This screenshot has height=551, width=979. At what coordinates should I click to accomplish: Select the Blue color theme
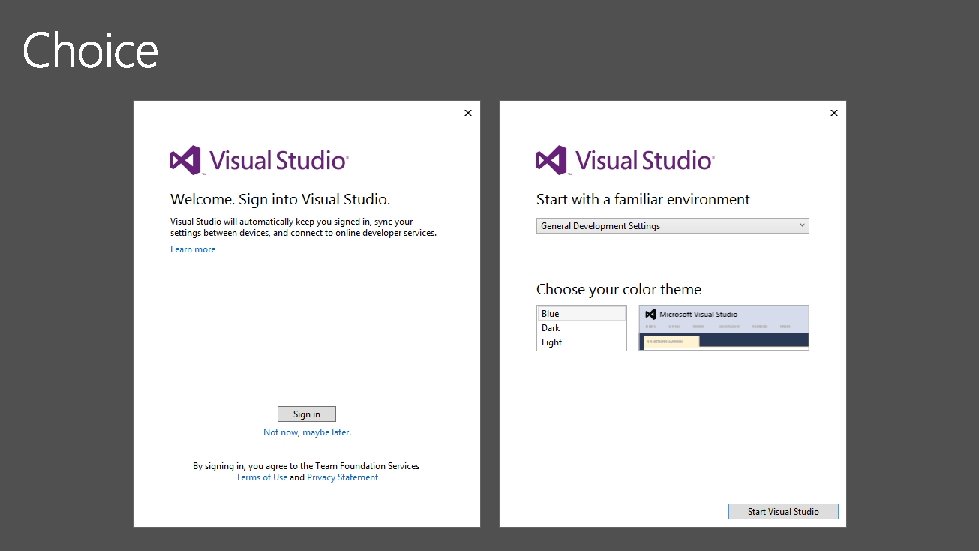581,313
